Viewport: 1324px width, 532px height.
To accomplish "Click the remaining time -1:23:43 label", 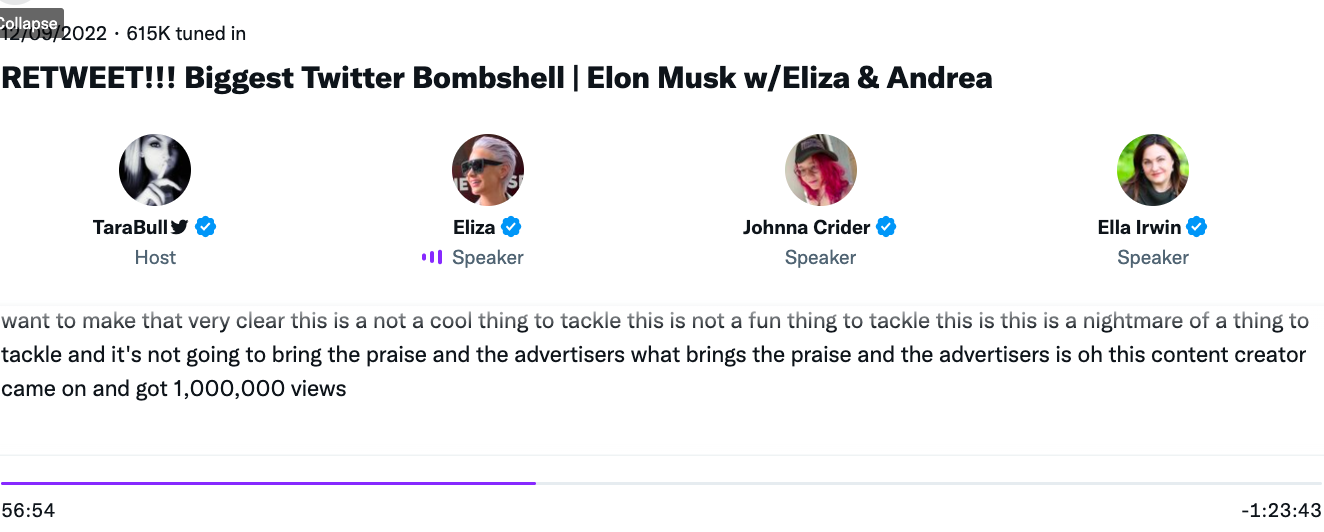I will tap(1281, 510).
